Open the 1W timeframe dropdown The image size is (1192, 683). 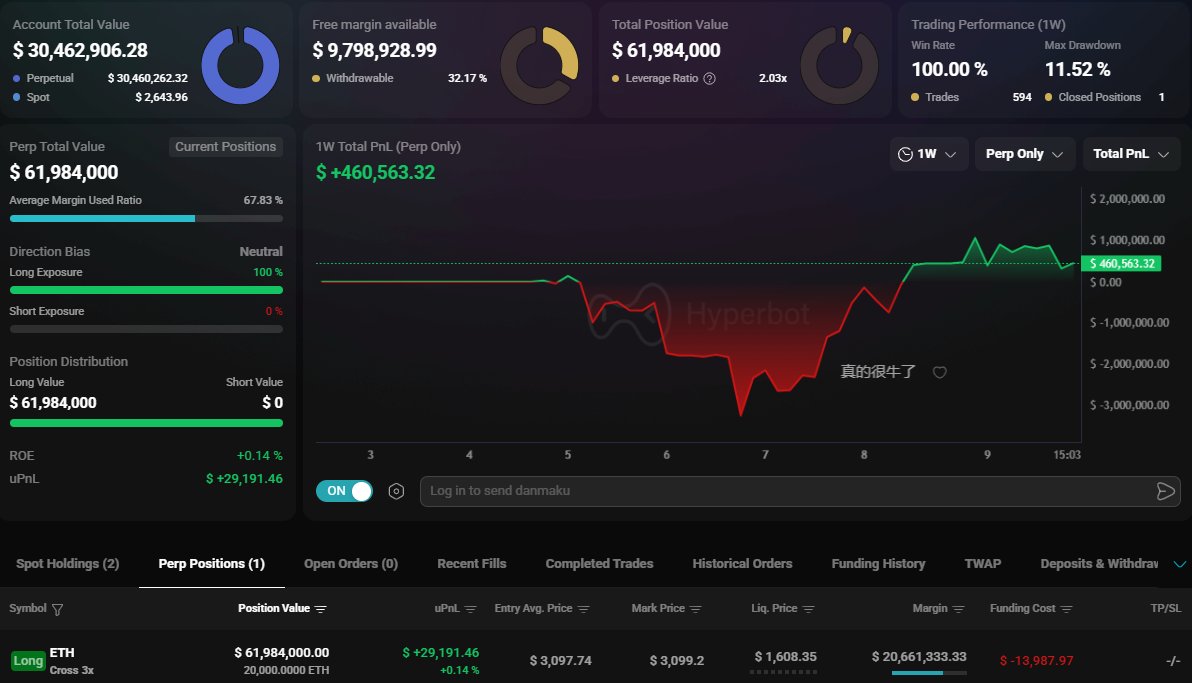pos(928,153)
